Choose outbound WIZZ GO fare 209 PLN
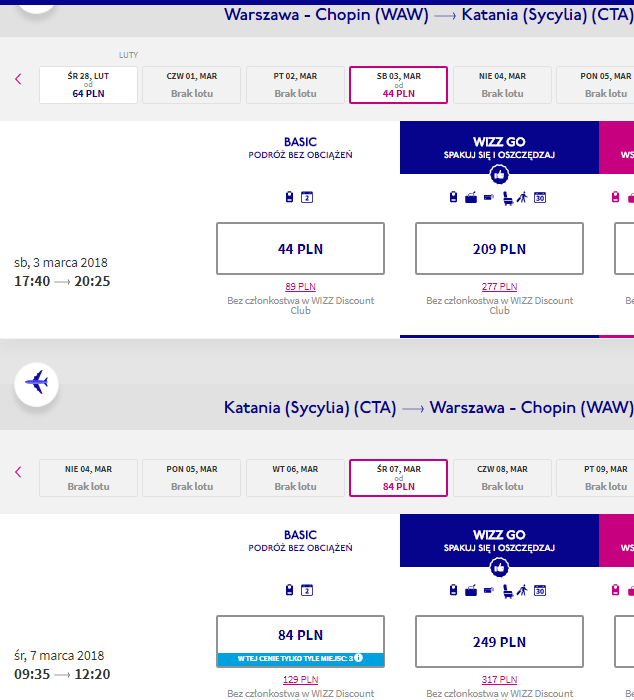Image resolution: width=634 pixels, height=700 pixels. point(499,249)
